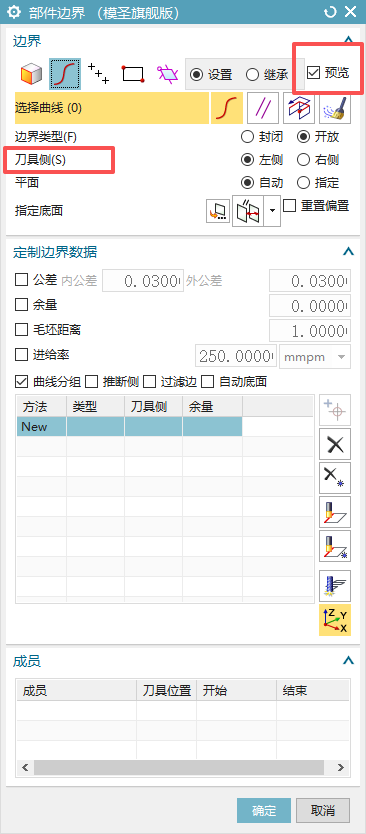Click the members list scroll left arrow
Screen dimensions: 366x834
[24, 768]
